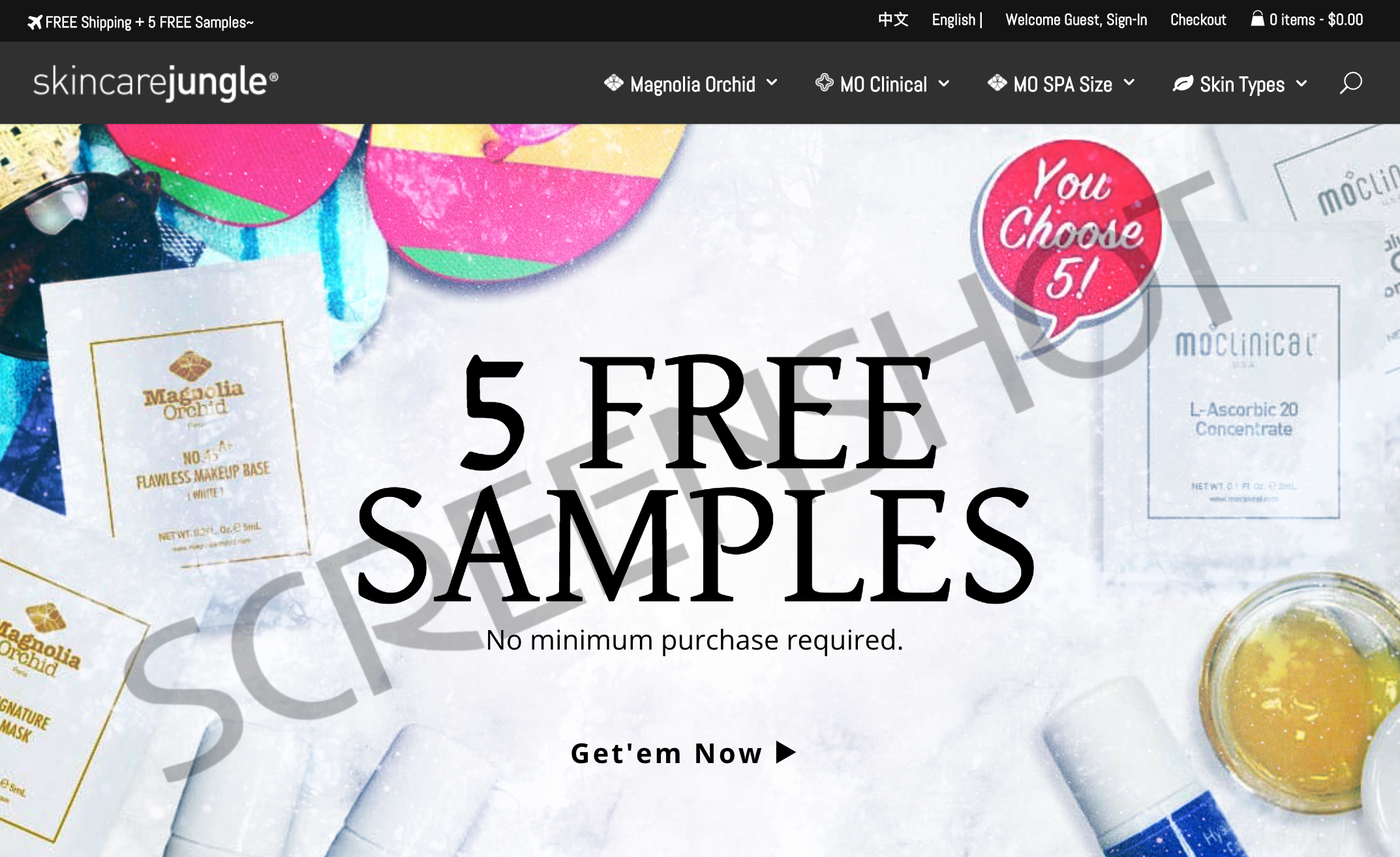Image resolution: width=1400 pixels, height=857 pixels.
Task: Click the skincarejungle logo
Action: [156, 83]
